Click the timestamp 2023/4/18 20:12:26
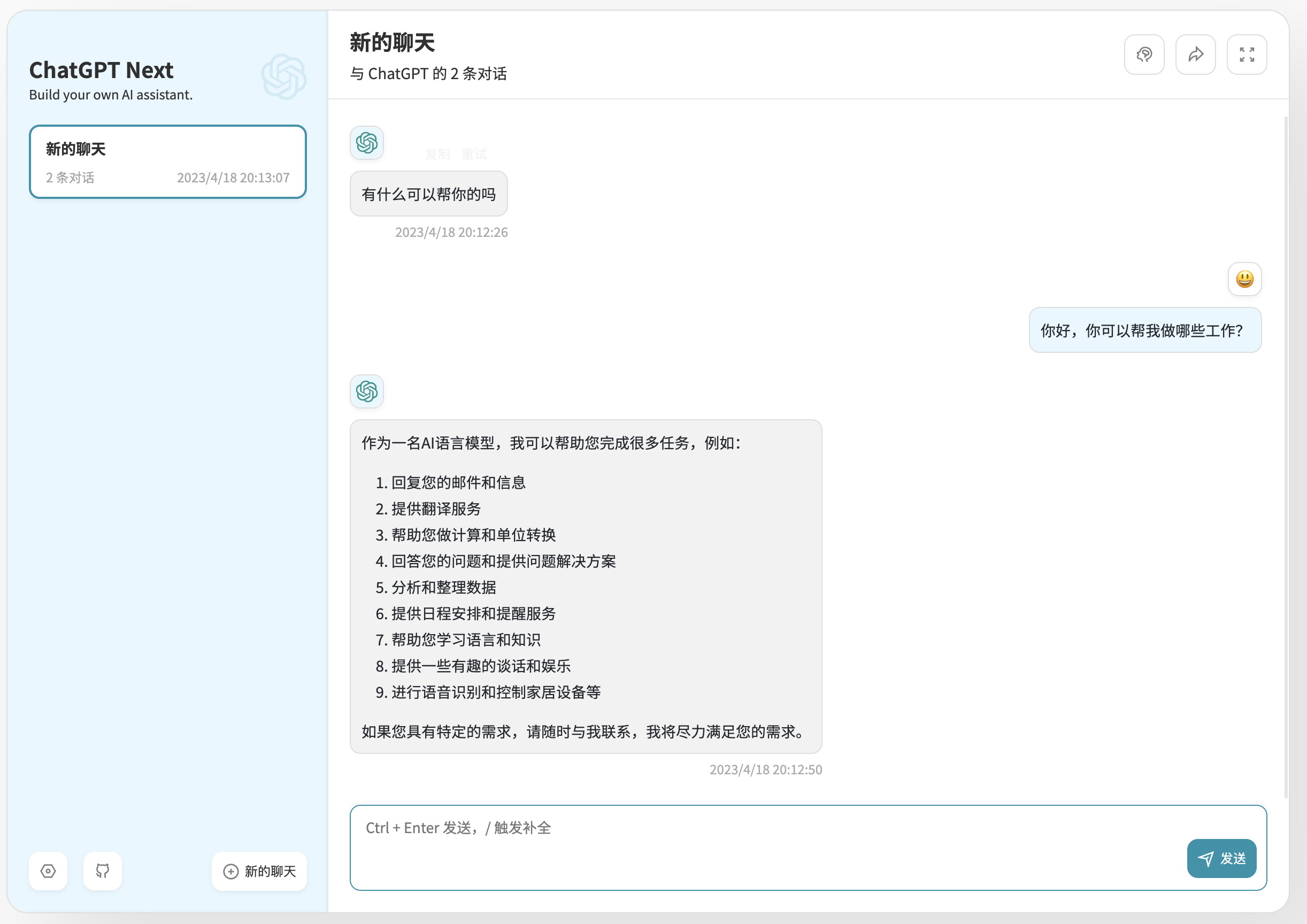This screenshot has height=924, width=1307. [451, 232]
